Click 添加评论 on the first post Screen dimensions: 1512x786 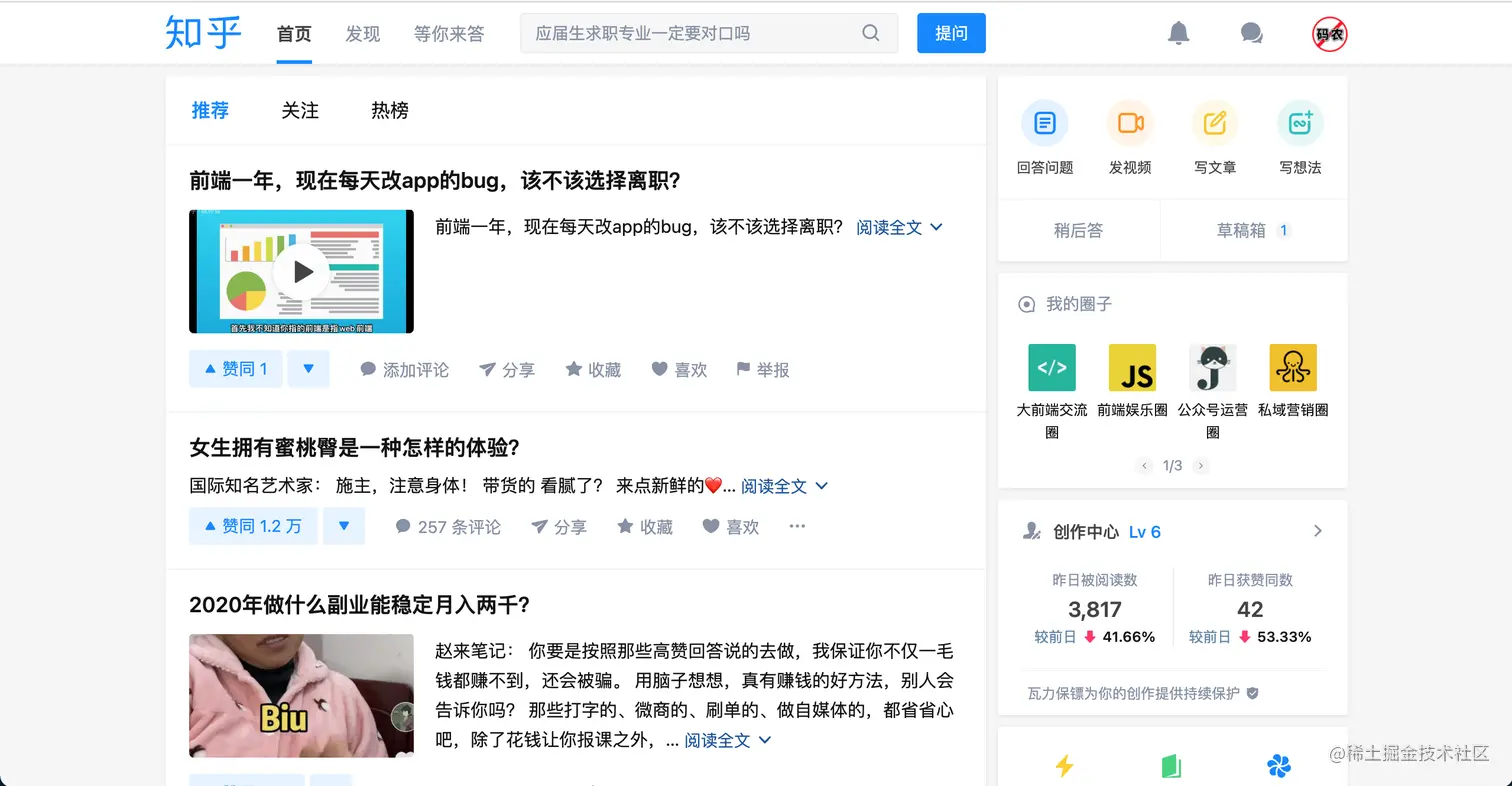tap(404, 369)
